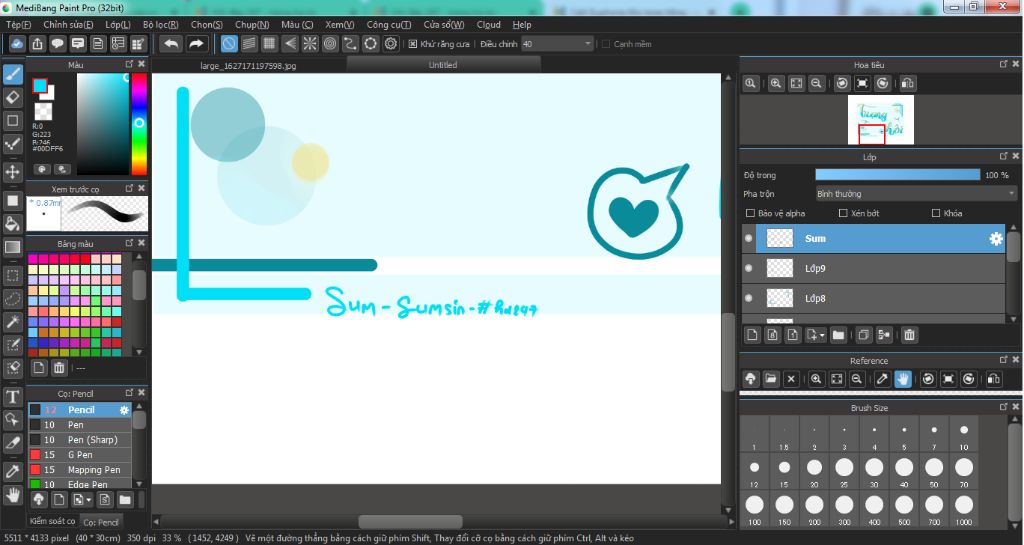This screenshot has width=1024, height=545.
Task: Open the Chỉnh sửa(E) menu
Action: (x=68, y=25)
